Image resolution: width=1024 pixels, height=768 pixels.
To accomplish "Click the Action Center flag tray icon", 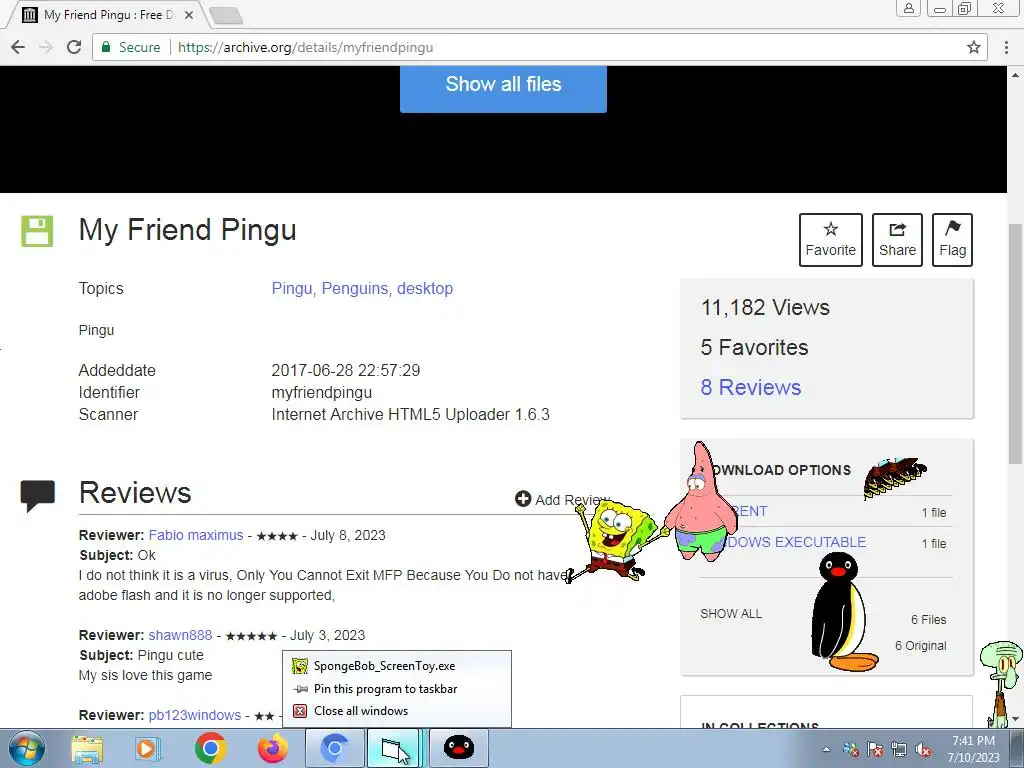I will click(874, 750).
